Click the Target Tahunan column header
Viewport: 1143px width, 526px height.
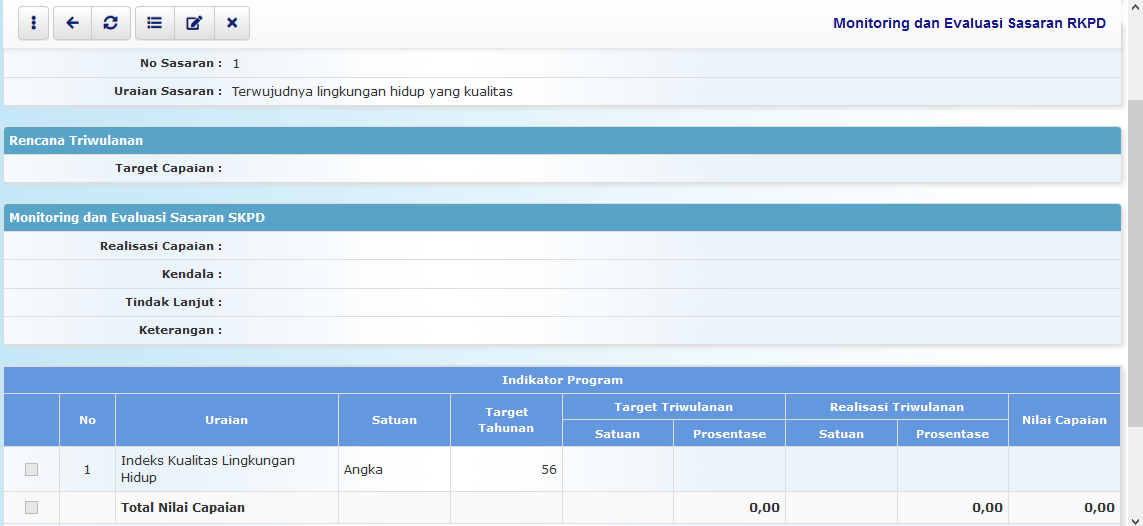coord(506,420)
